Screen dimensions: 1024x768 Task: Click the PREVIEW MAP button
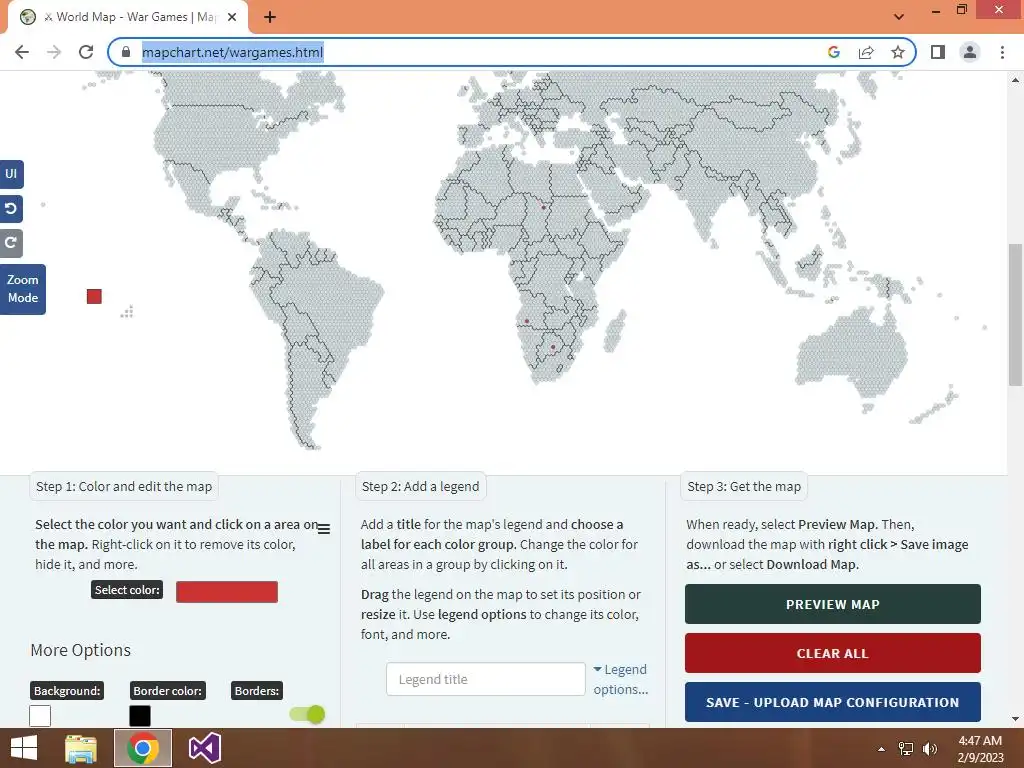tap(833, 604)
